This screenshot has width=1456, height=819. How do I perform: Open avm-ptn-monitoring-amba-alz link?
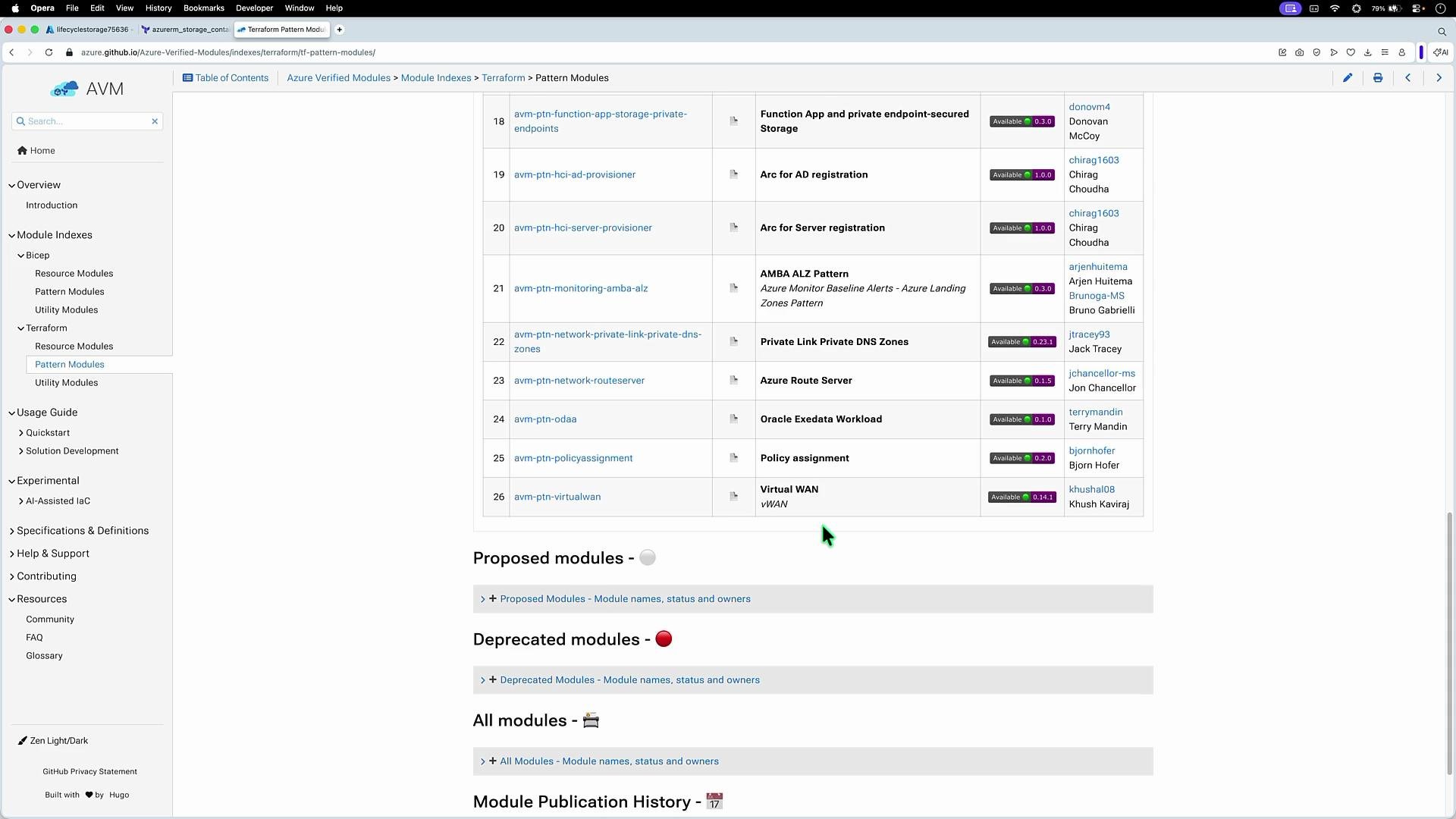pyautogui.click(x=581, y=288)
